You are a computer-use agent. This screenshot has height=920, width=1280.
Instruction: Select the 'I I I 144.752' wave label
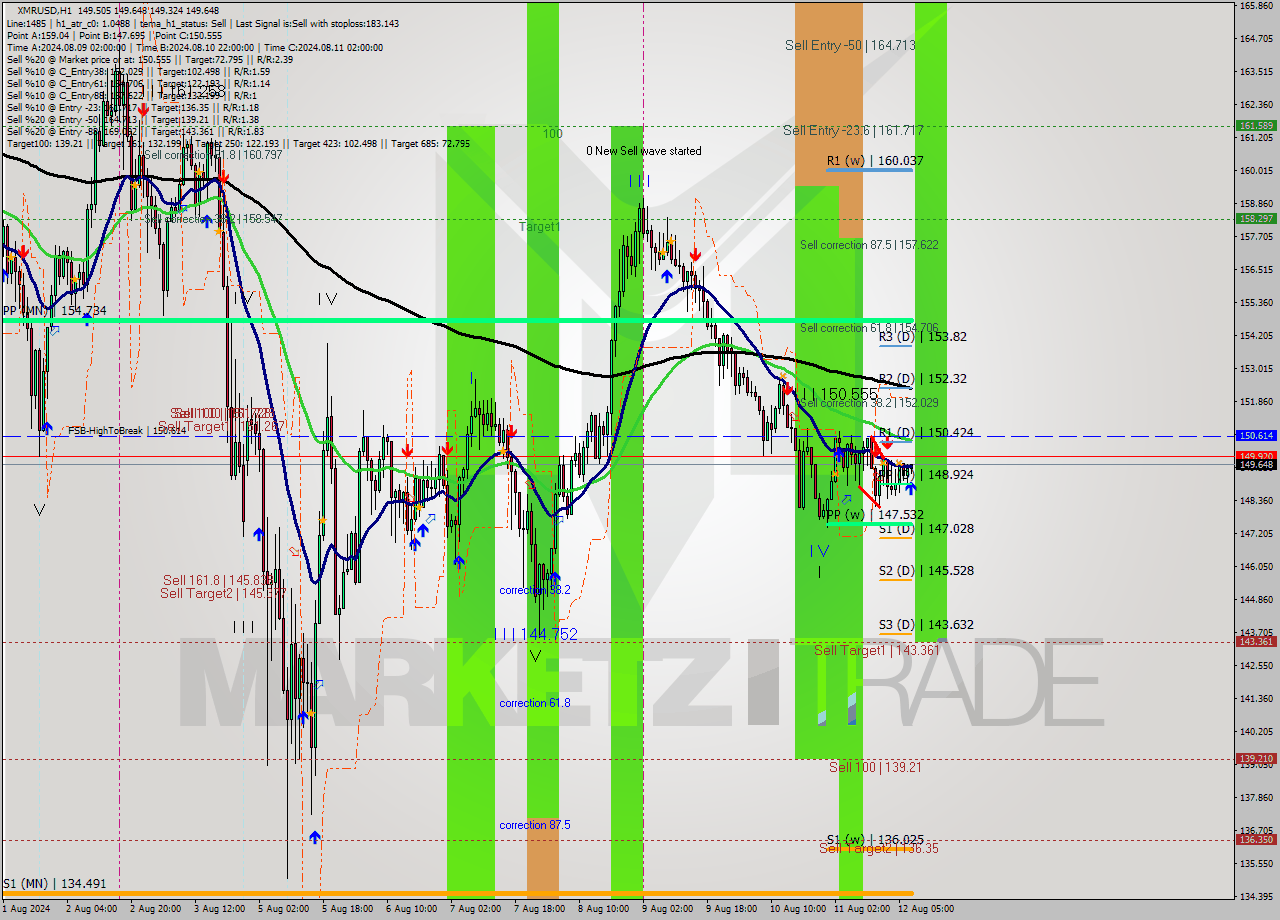pos(536,634)
